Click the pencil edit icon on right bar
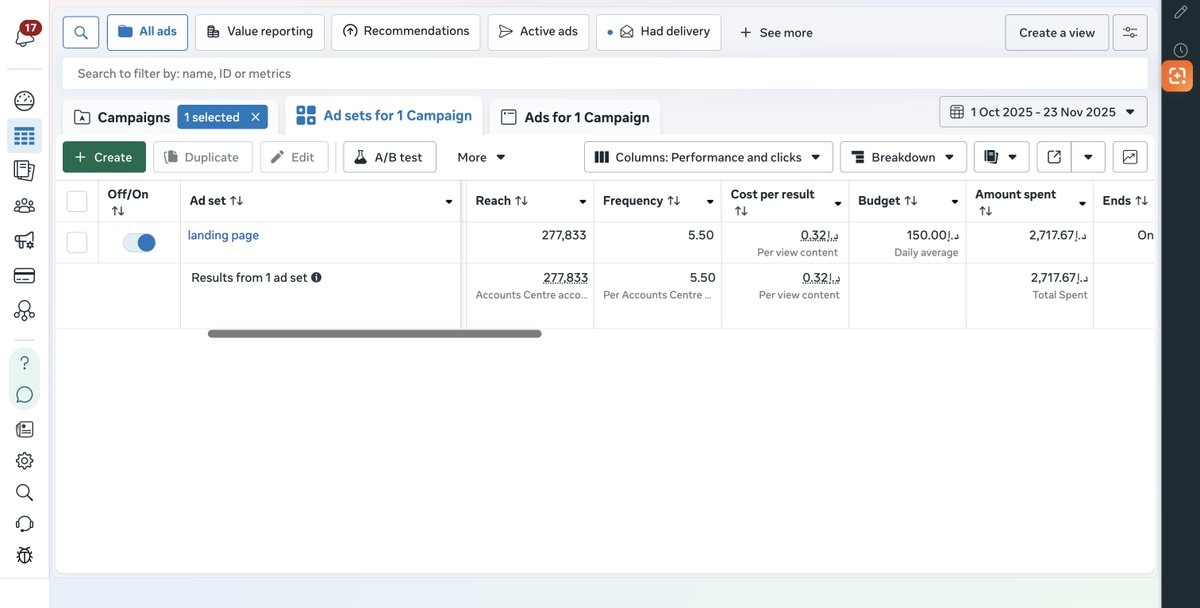Screen dimensions: 1200x608 1180,12
